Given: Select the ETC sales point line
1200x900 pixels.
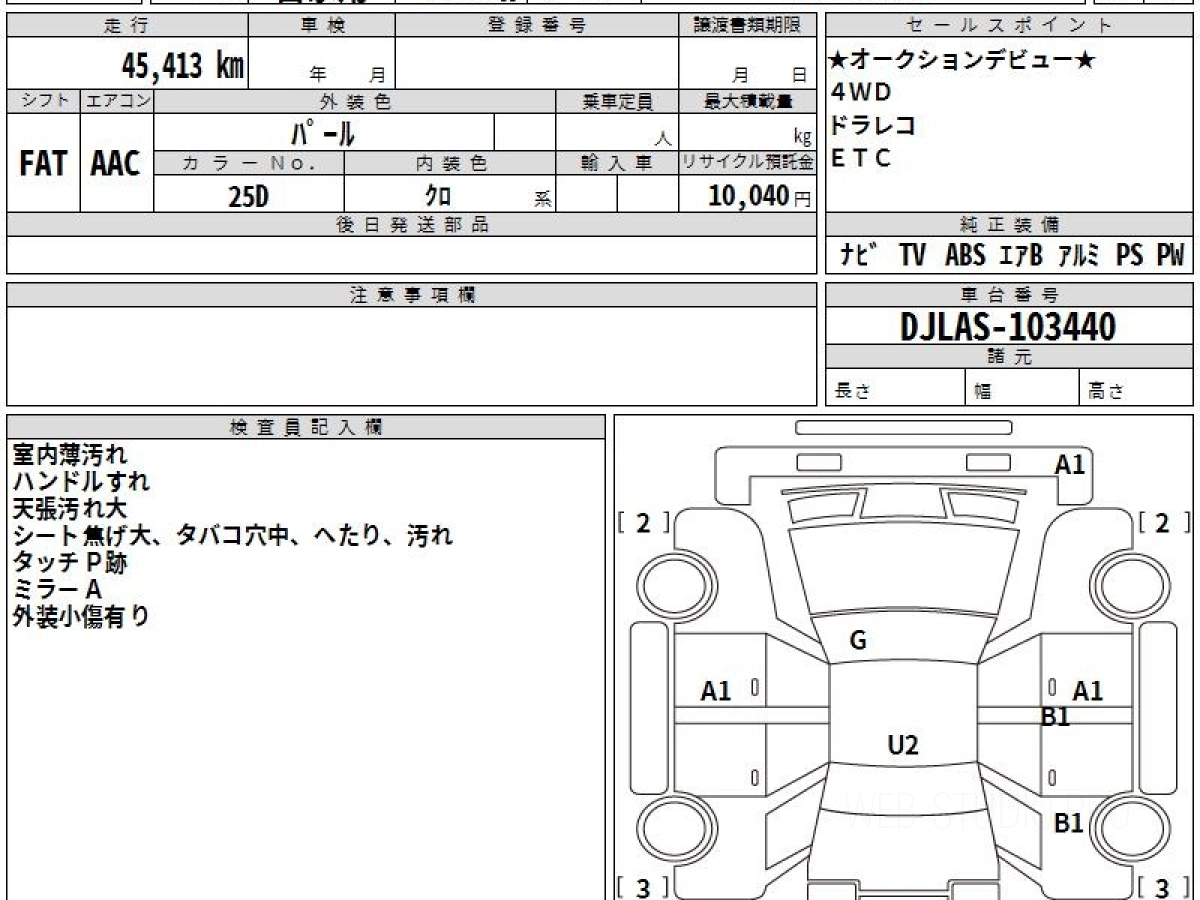Looking at the screenshot, I should 860,158.
